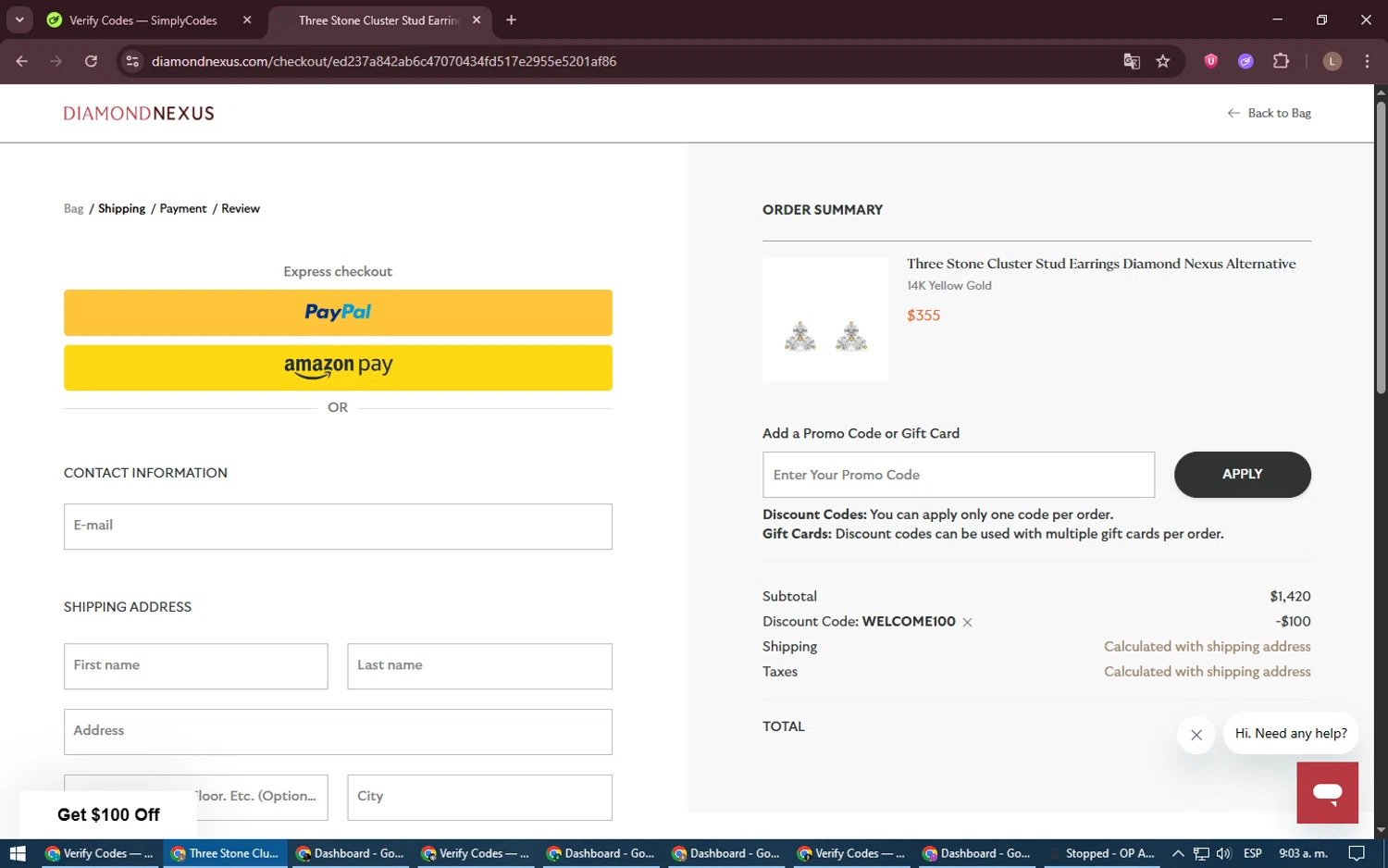Focus the First name field

coord(195,666)
